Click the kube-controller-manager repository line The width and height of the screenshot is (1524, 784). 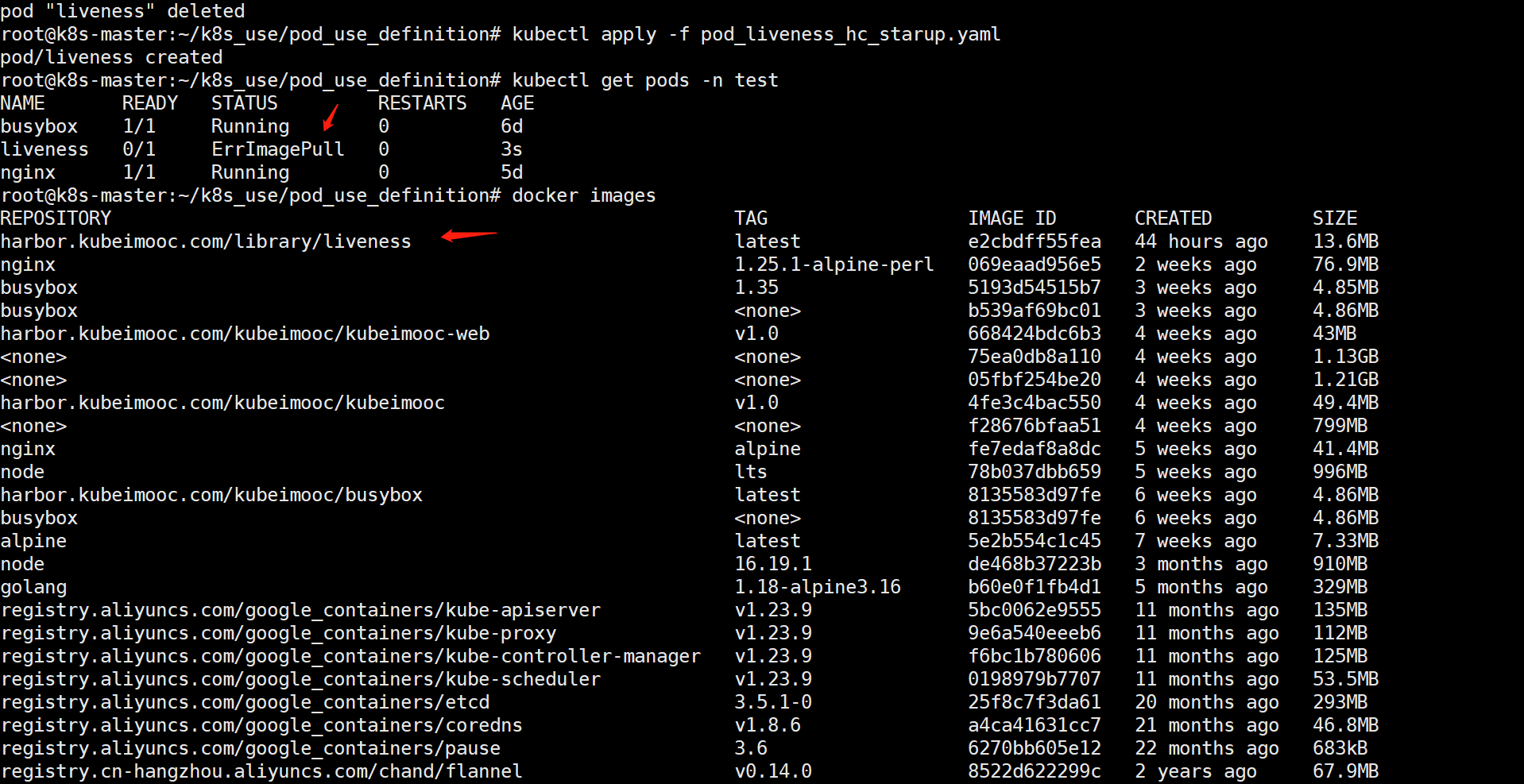coord(350,656)
